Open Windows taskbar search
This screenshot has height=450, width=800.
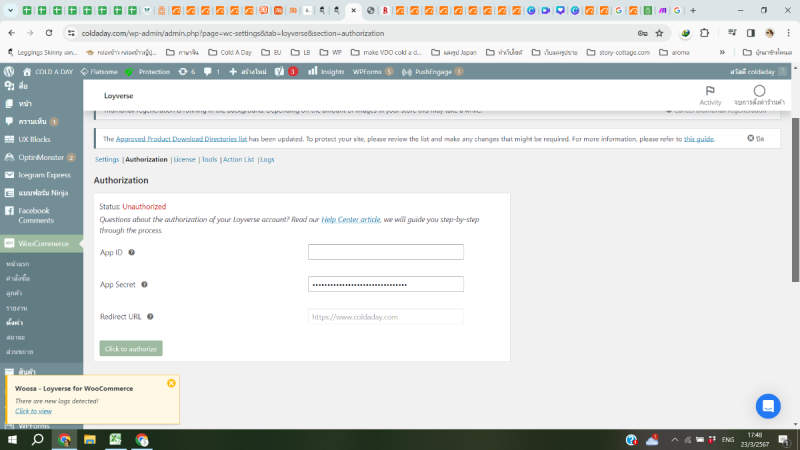37,439
